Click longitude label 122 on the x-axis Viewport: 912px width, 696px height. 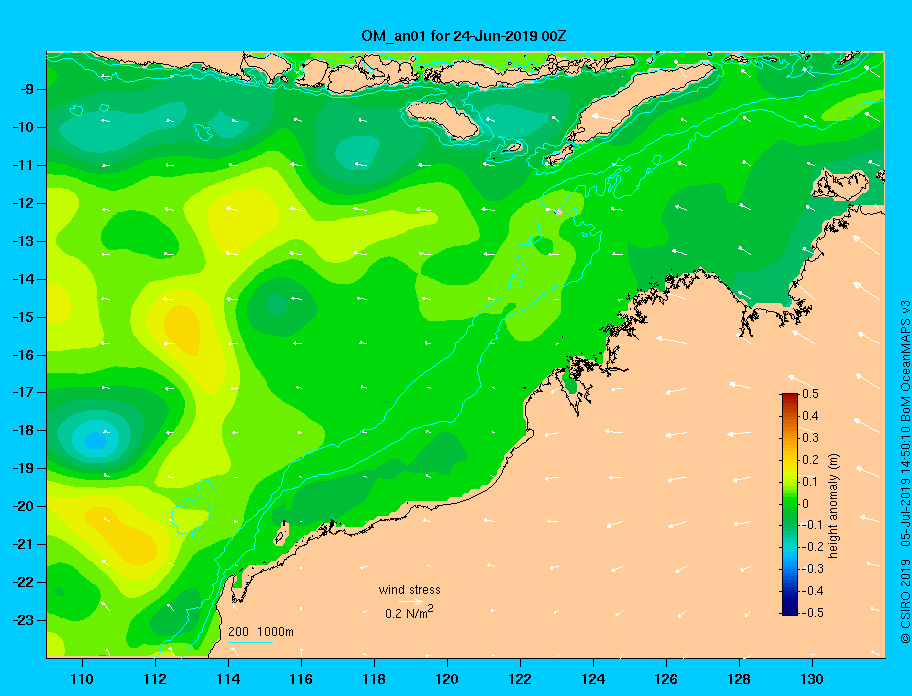(x=520, y=679)
